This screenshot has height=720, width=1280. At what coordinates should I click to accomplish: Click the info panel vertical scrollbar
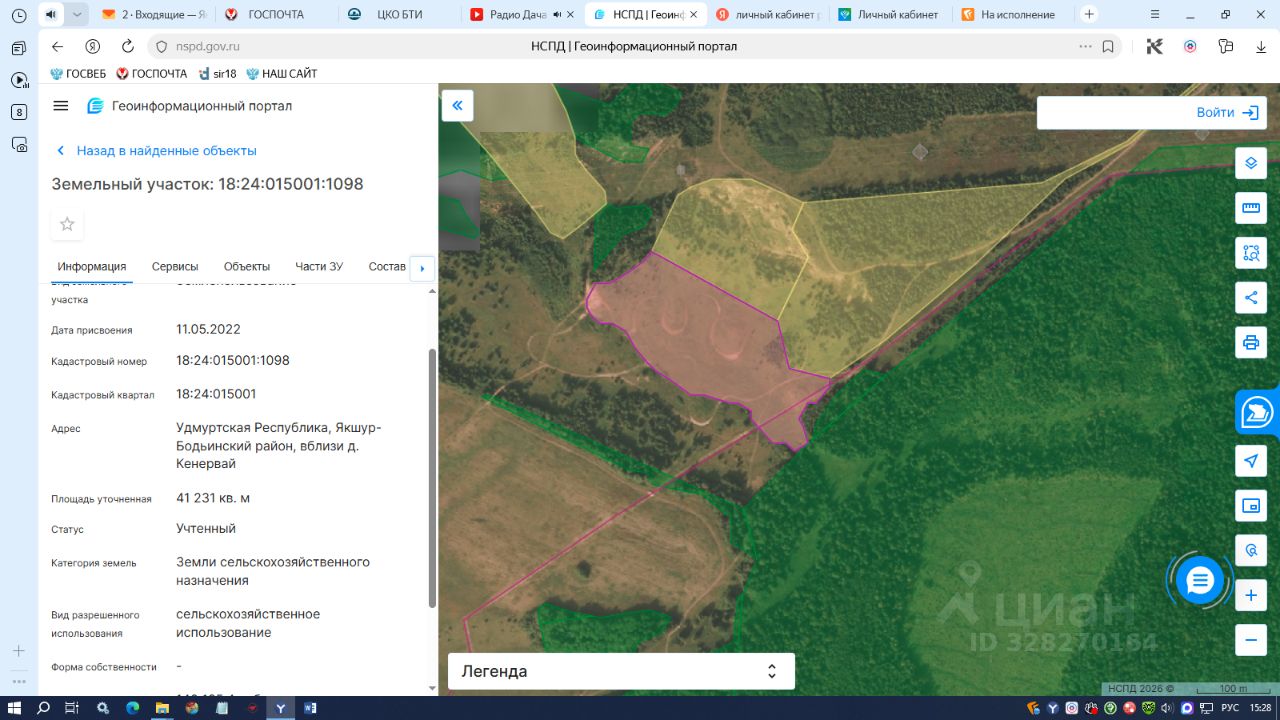point(432,478)
